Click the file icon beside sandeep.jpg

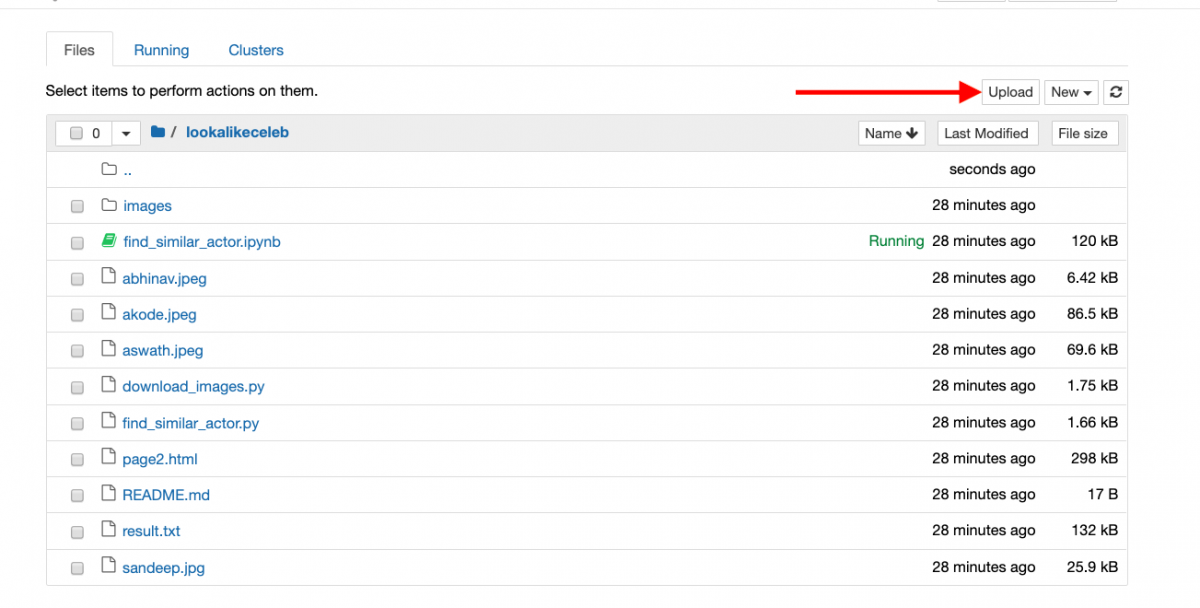(109, 567)
